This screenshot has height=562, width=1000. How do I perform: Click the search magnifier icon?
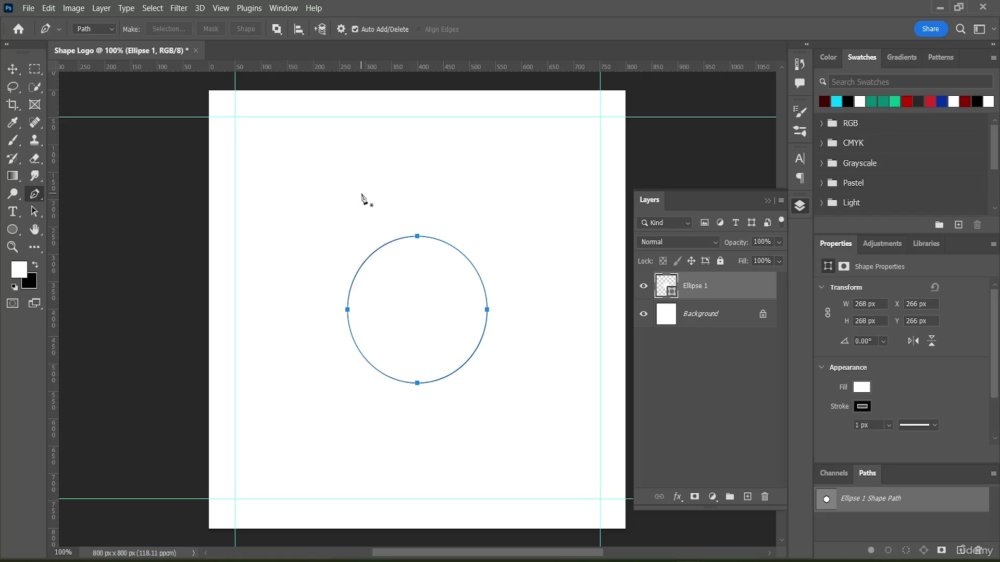[960, 29]
